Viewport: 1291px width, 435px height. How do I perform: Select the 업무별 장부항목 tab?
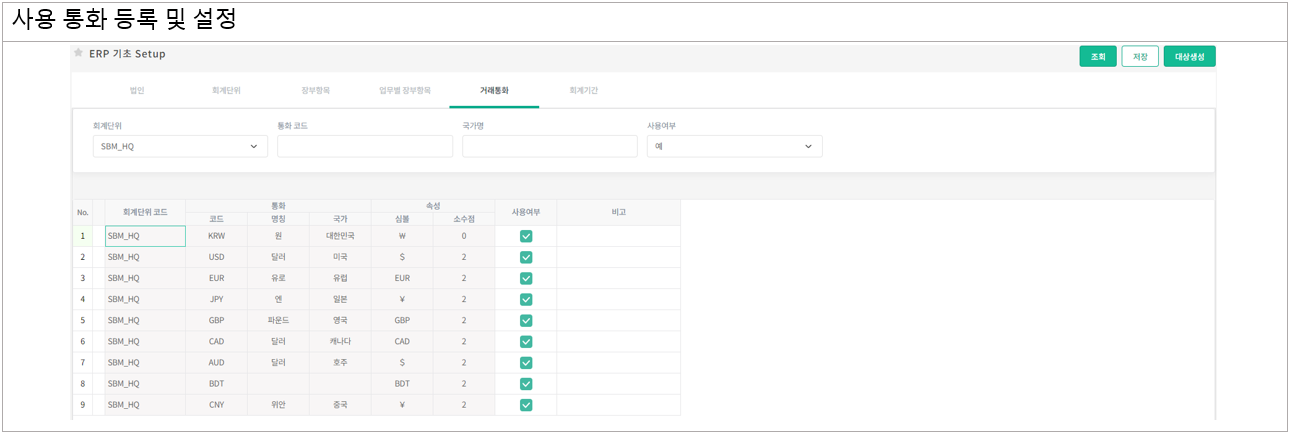click(405, 90)
